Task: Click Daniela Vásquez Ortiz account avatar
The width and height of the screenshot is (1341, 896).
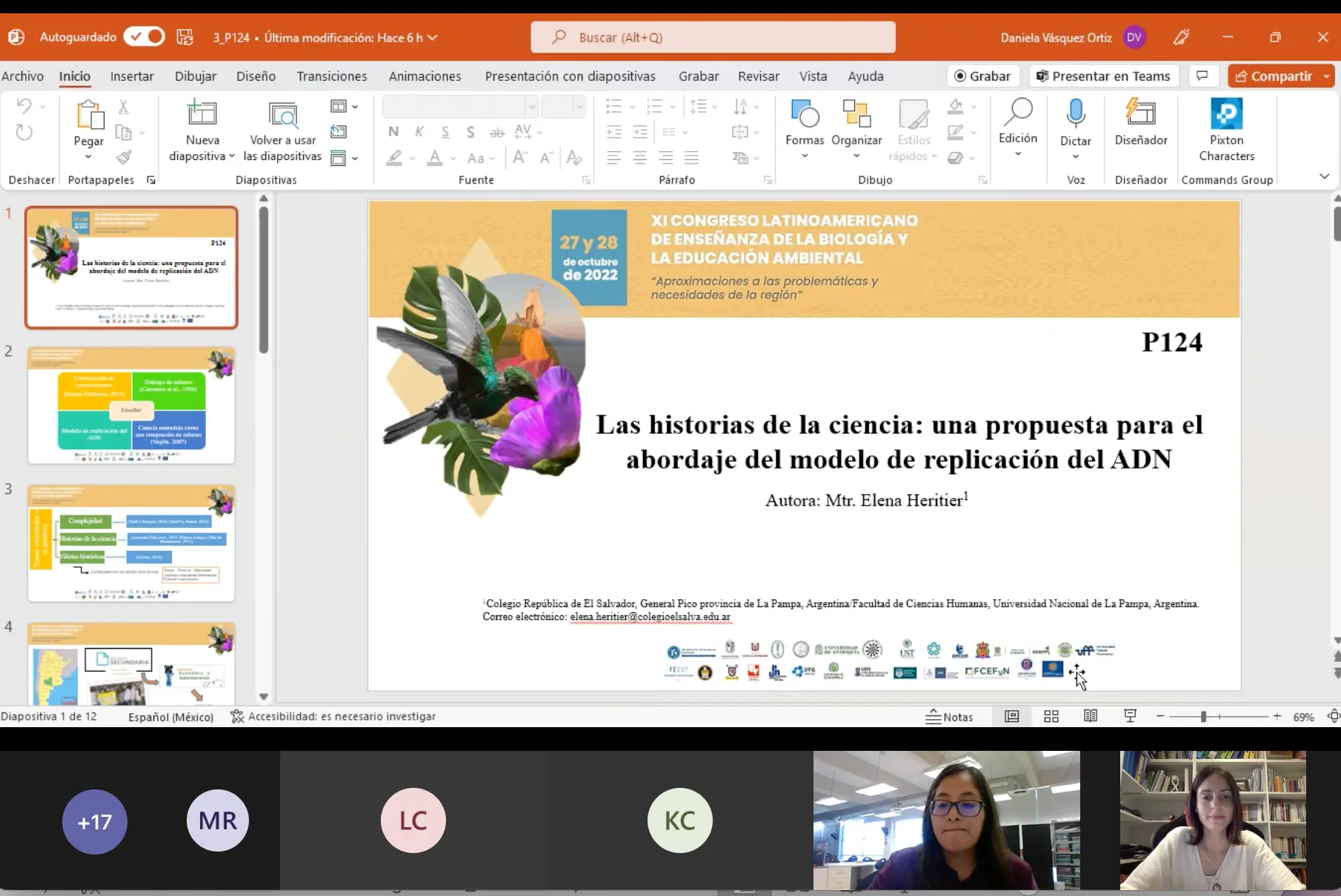Action: 1134,37
